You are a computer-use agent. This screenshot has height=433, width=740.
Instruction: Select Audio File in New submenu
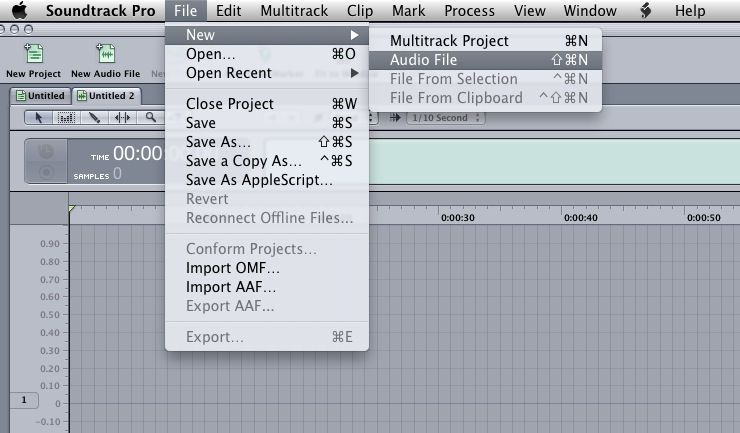(485, 60)
